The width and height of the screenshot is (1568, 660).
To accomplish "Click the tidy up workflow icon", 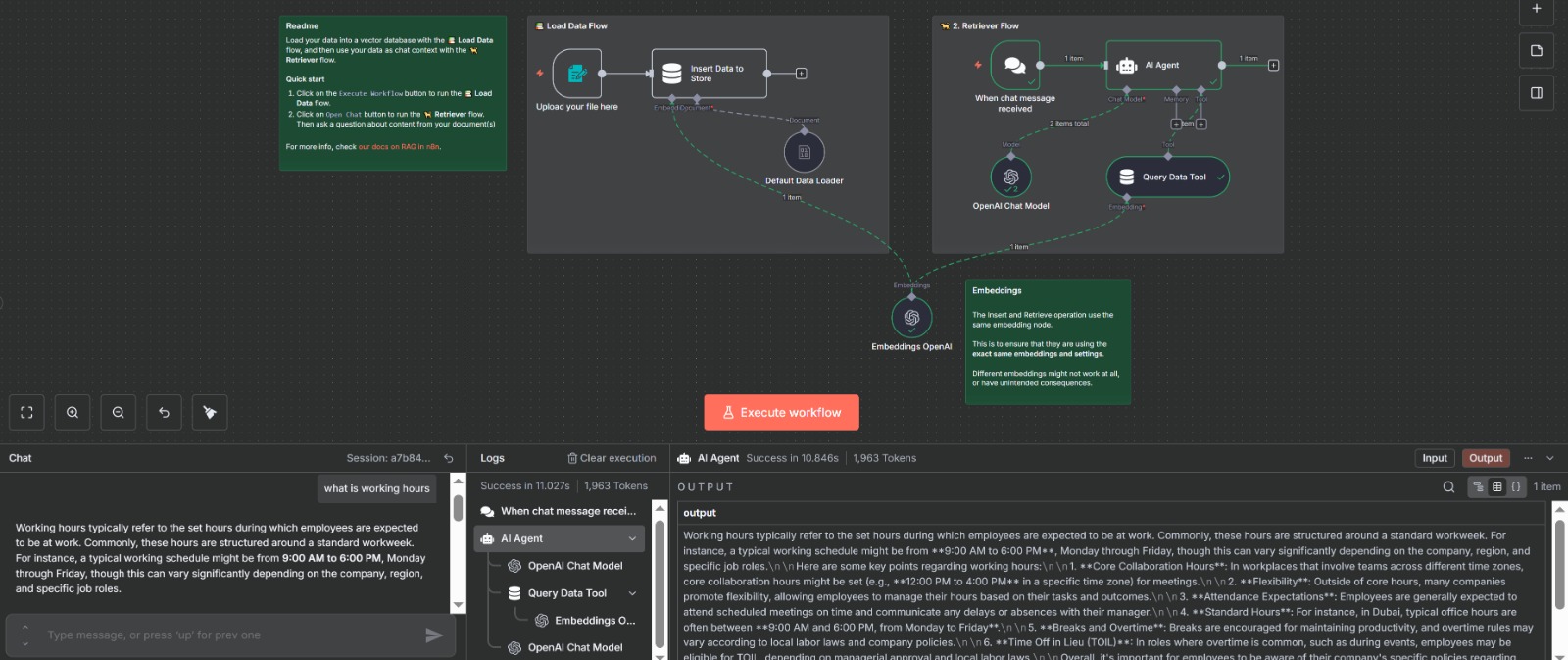I will (x=210, y=413).
